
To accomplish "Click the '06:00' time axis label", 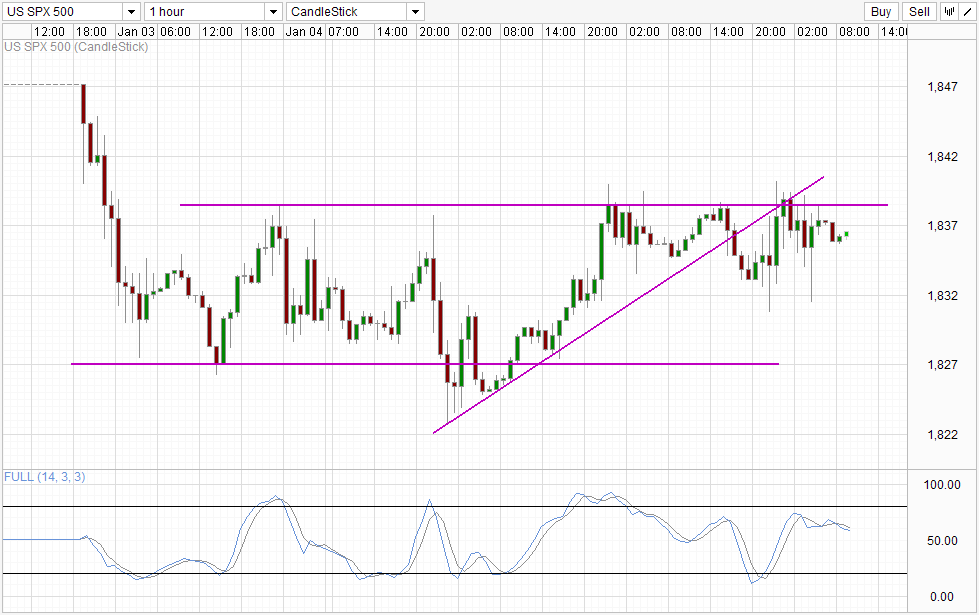I will tap(175, 32).
